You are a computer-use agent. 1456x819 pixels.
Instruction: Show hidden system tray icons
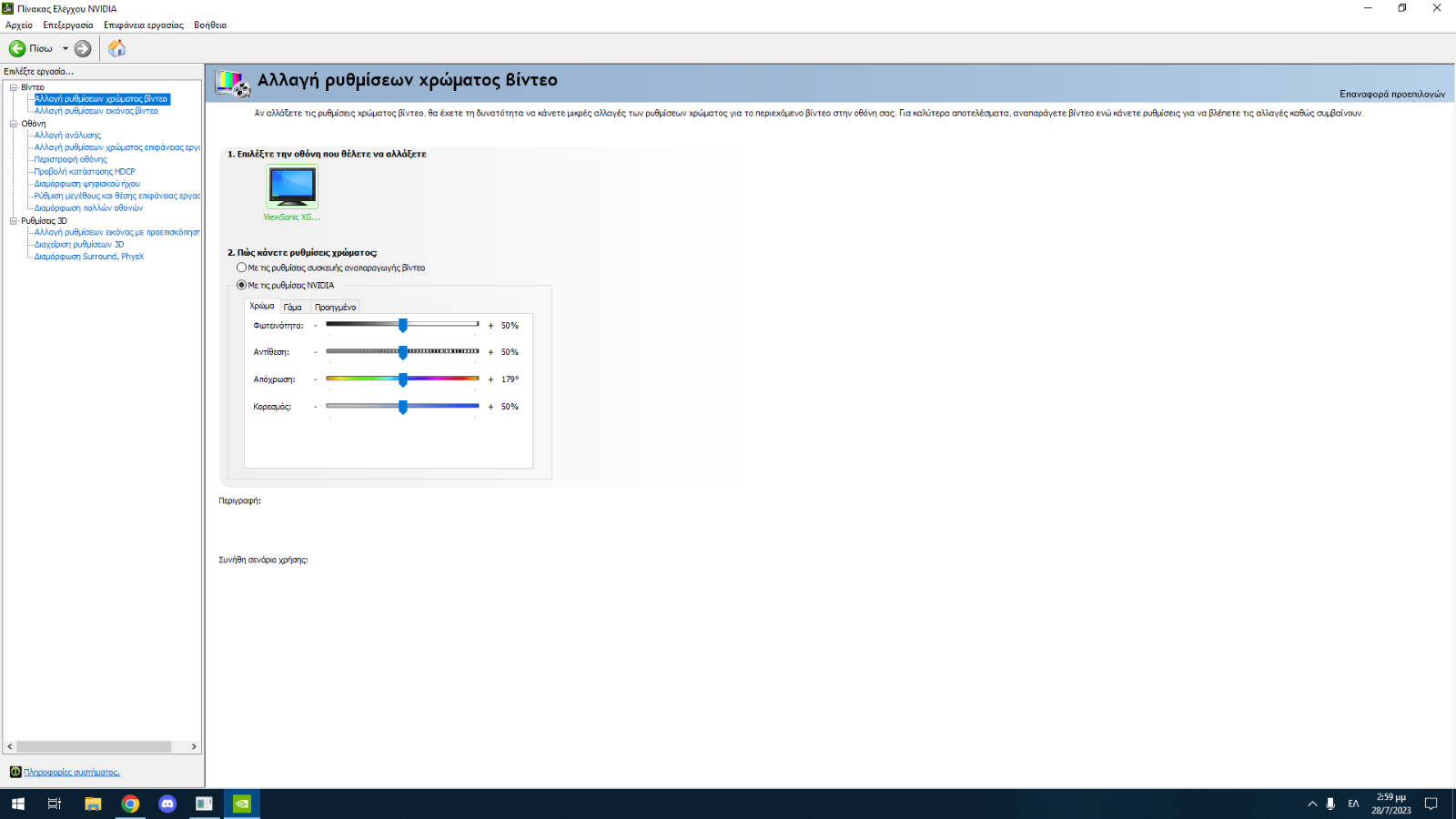(x=1312, y=804)
